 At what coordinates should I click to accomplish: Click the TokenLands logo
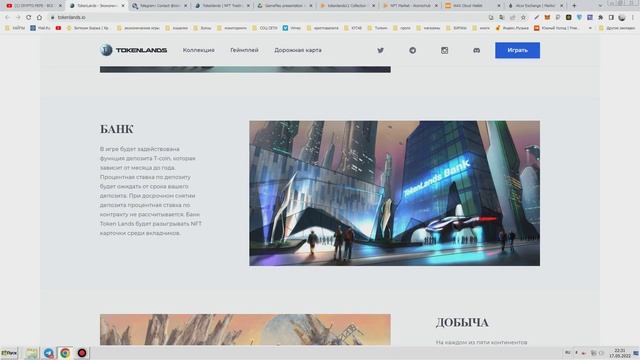(x=133, y=50)
